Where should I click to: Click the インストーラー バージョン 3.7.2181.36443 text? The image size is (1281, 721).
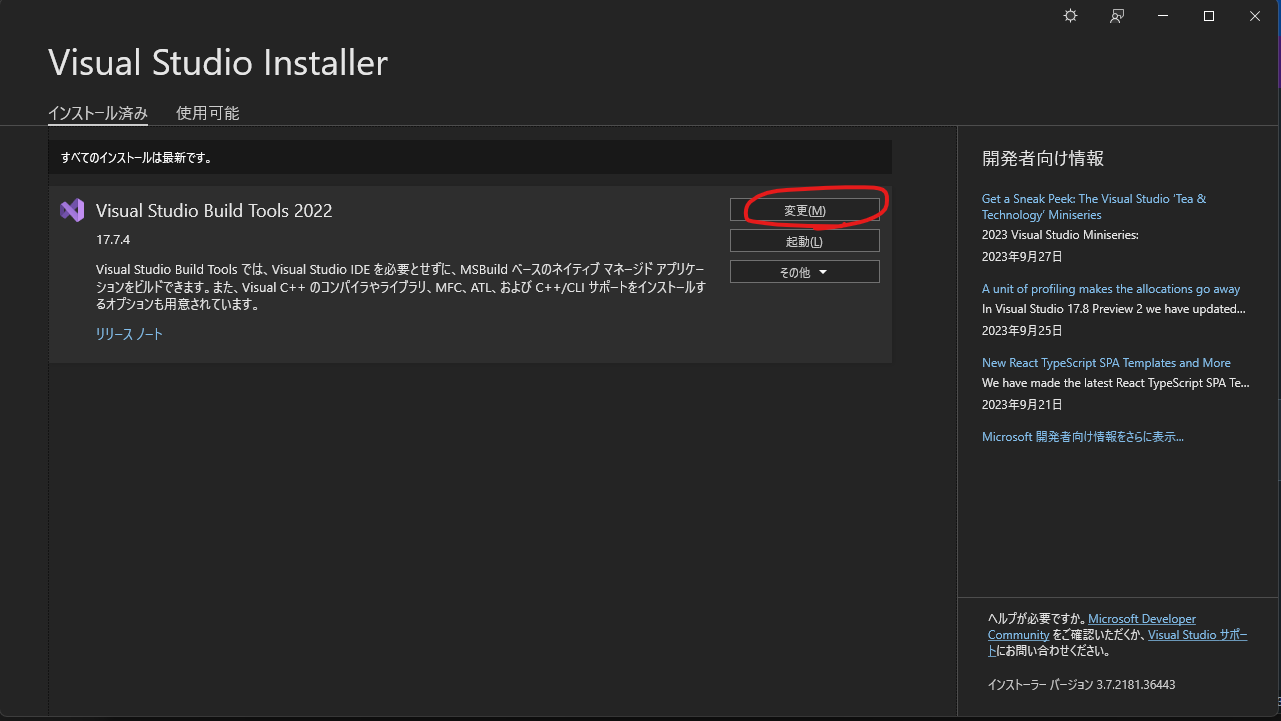point(1081,685)
